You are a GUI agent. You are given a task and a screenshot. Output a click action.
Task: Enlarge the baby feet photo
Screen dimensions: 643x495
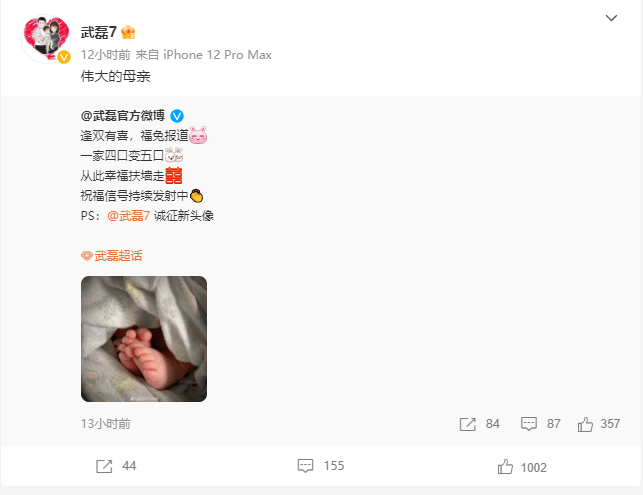[144, 339]
